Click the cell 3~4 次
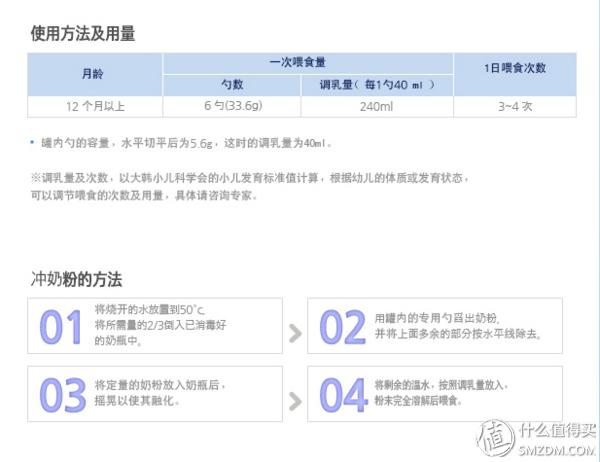600x462 pixels. point(515,106)
